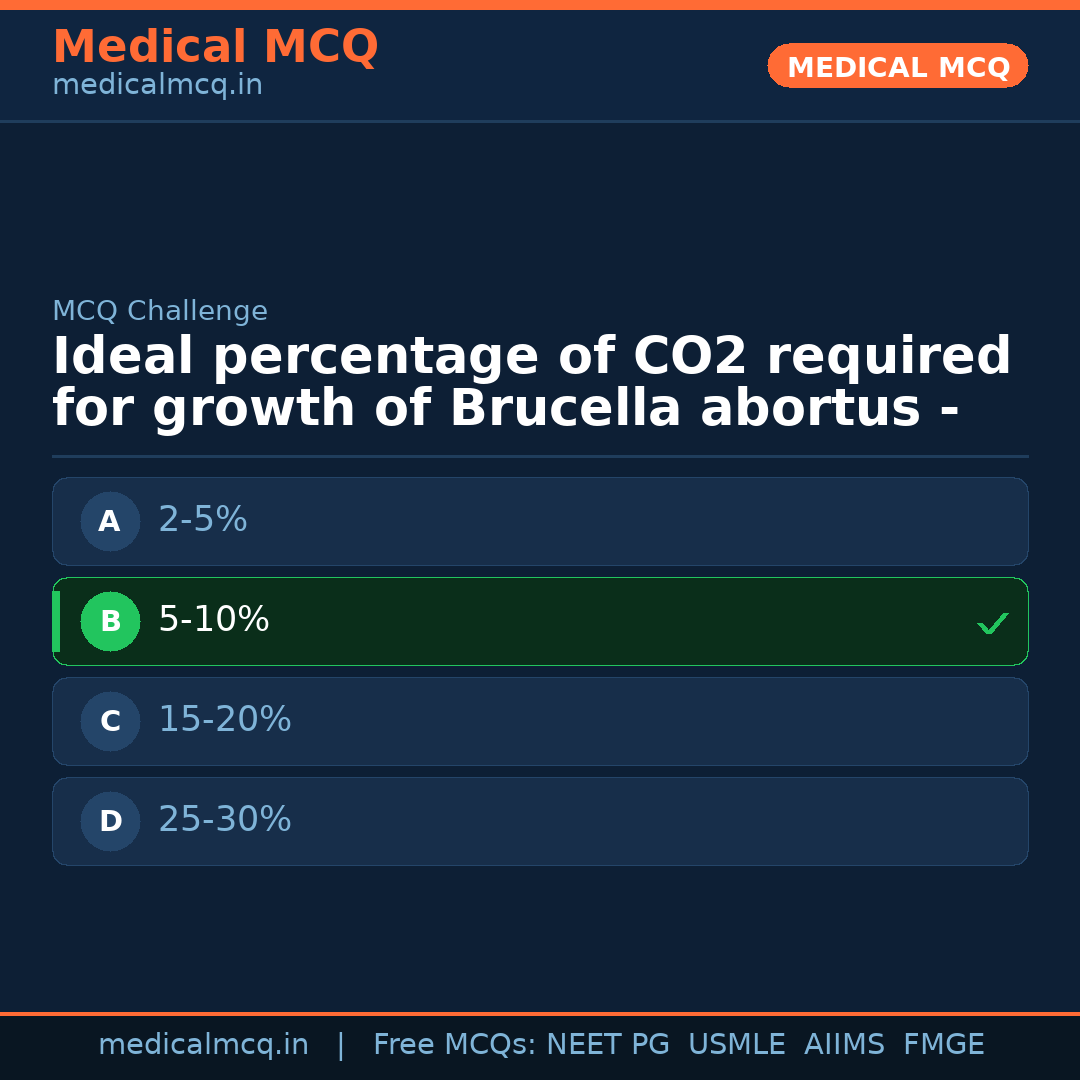The image size is (1080, 1080).
Task: Choose the 2-5% answer text
Action: coord(202,520)
